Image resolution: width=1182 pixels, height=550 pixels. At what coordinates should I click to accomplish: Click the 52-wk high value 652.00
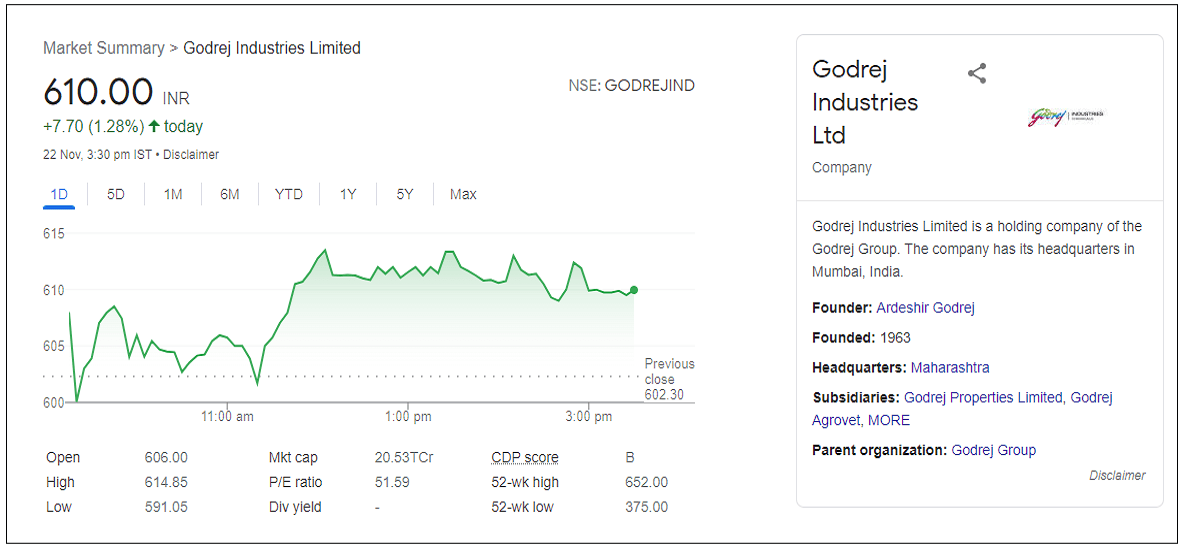click(x=646, y=482)
